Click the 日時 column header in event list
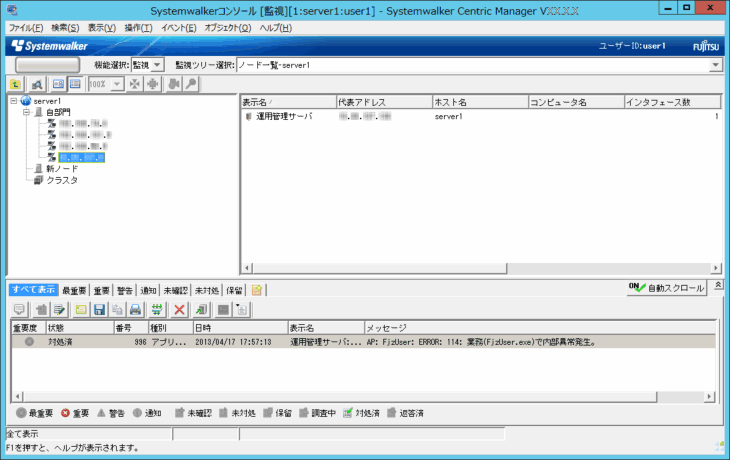The height and width of the screenshot is (460, 730). 241,328
